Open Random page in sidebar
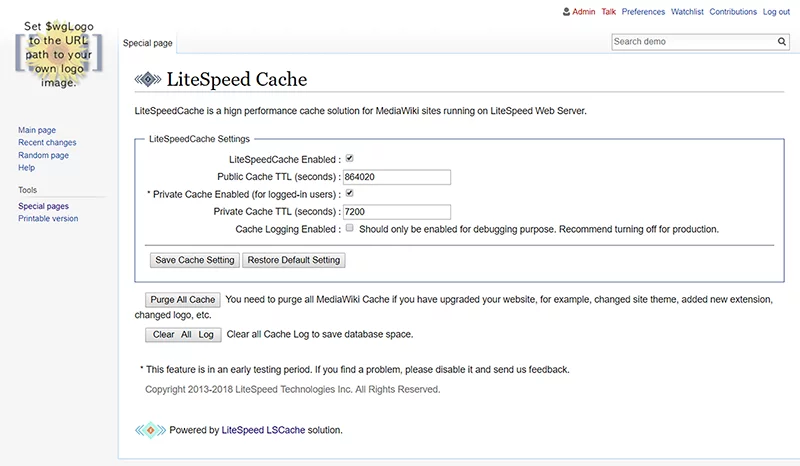 click(43, 155)
